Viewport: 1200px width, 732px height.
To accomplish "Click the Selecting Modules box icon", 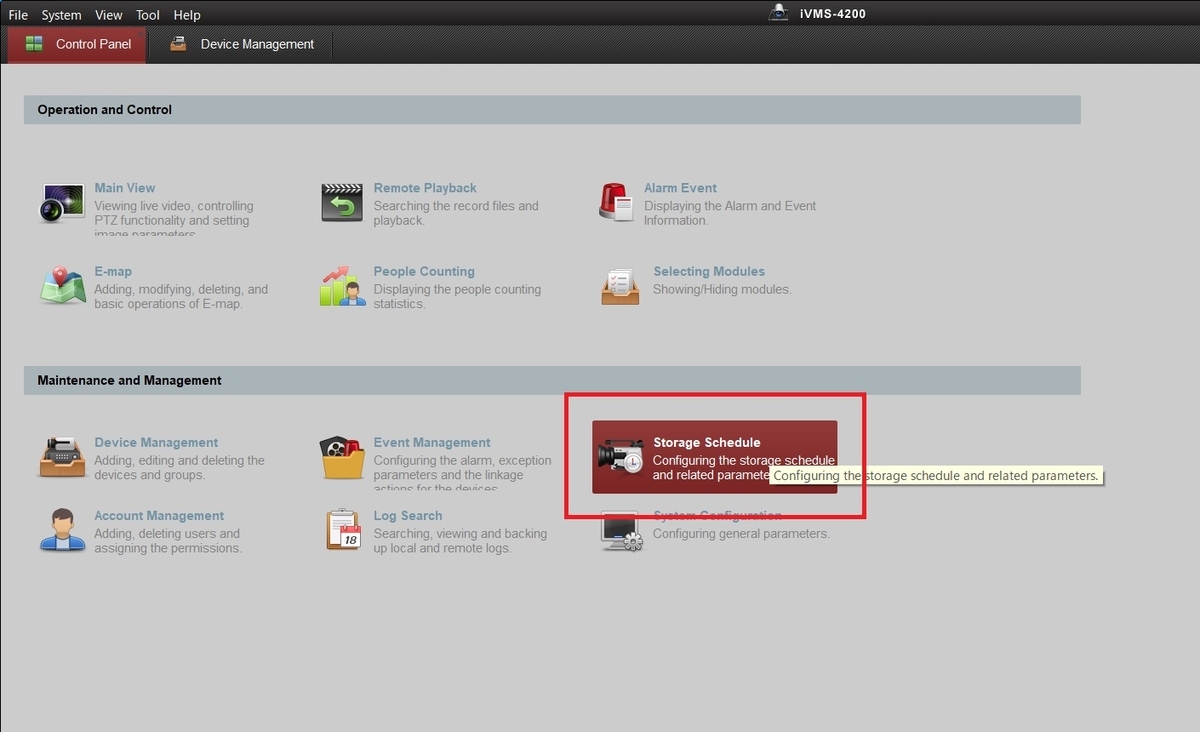I will click(x=620, y=286).
